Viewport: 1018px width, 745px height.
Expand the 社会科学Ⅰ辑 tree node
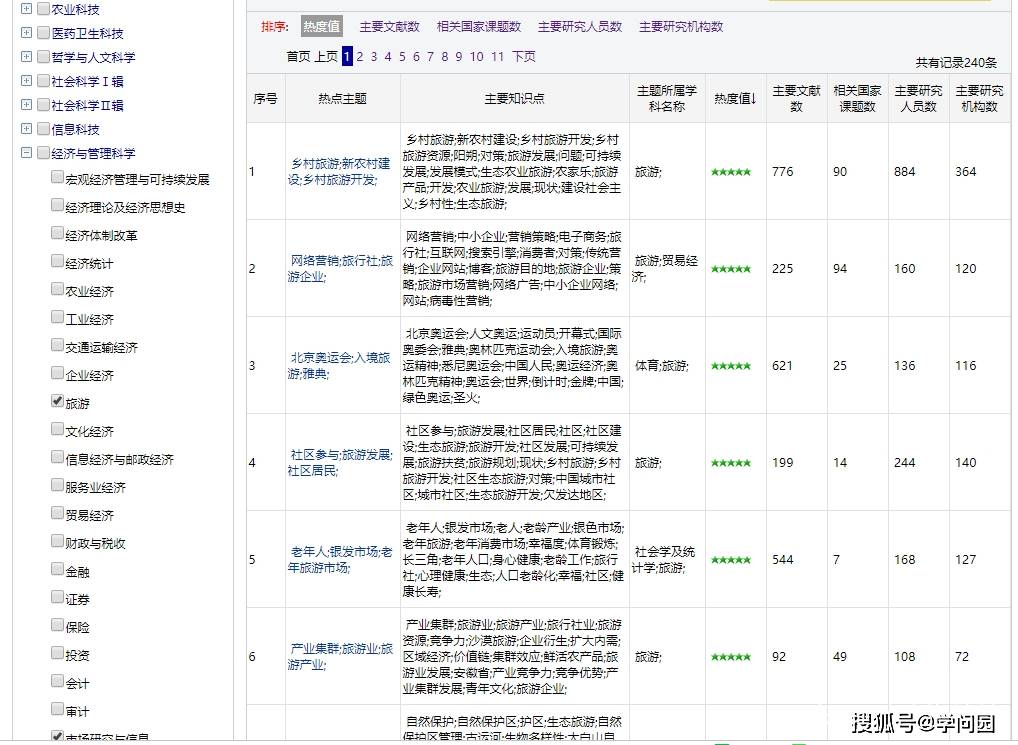click(26, 80)
